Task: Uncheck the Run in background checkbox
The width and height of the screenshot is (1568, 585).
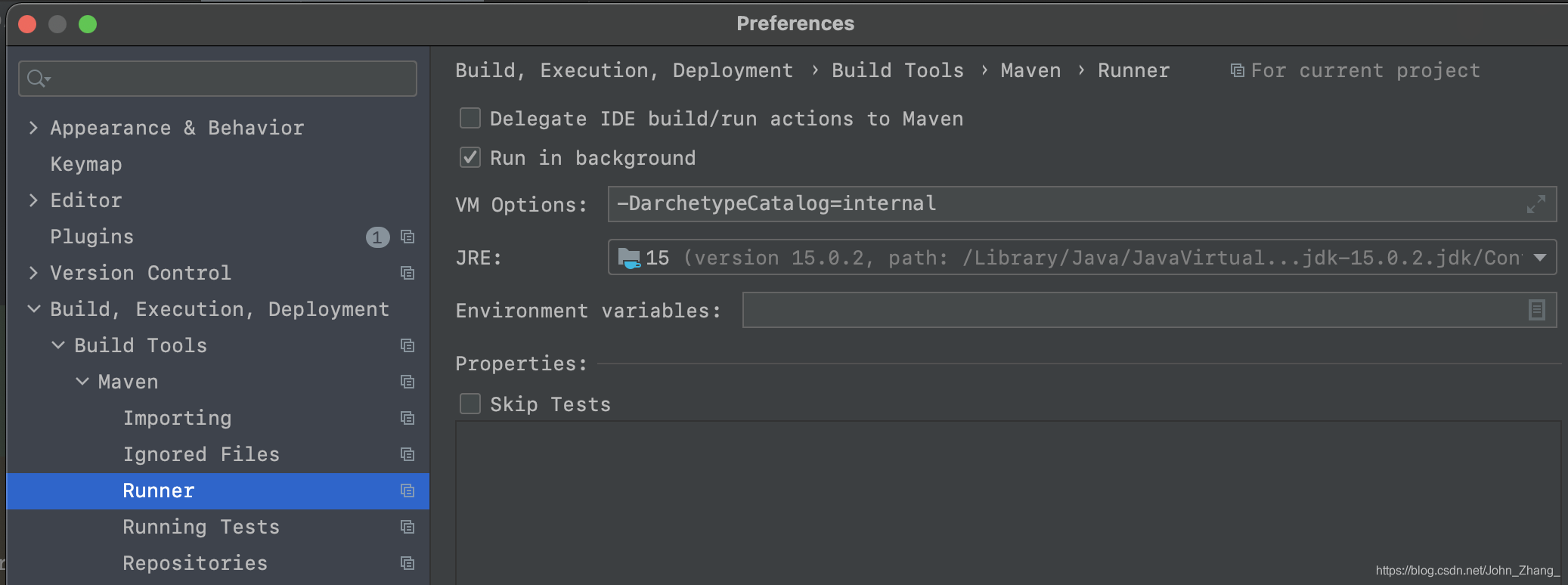Action: (x=470, y=157)
